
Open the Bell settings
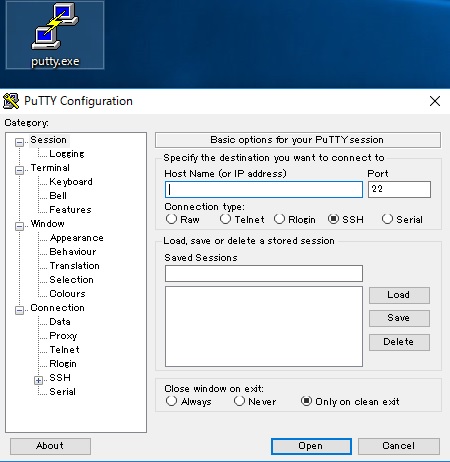pos(58,196)
